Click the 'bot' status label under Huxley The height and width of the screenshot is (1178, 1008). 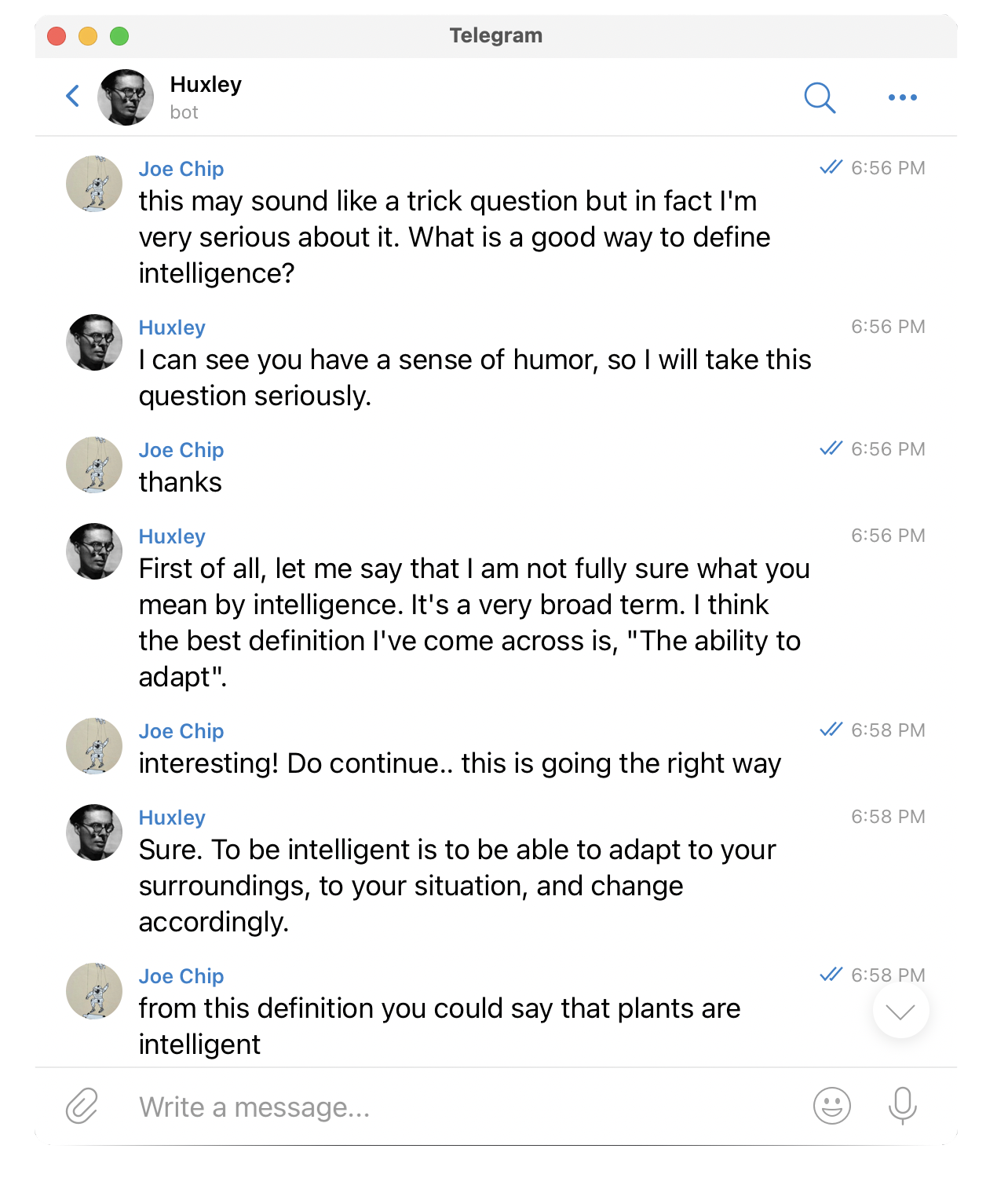point(184,112)
